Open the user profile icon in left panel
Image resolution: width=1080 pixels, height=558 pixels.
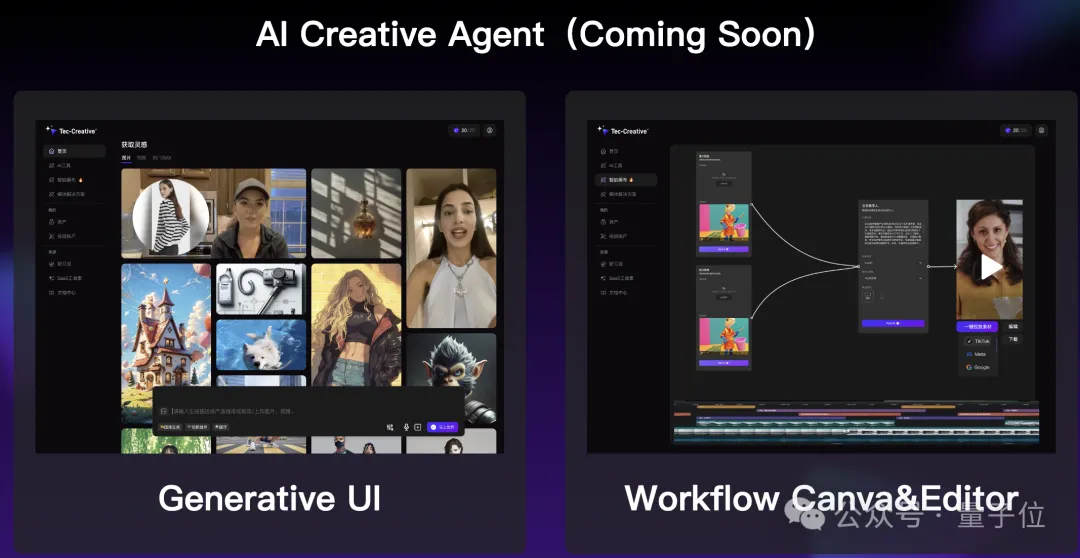tap(490, 130)
